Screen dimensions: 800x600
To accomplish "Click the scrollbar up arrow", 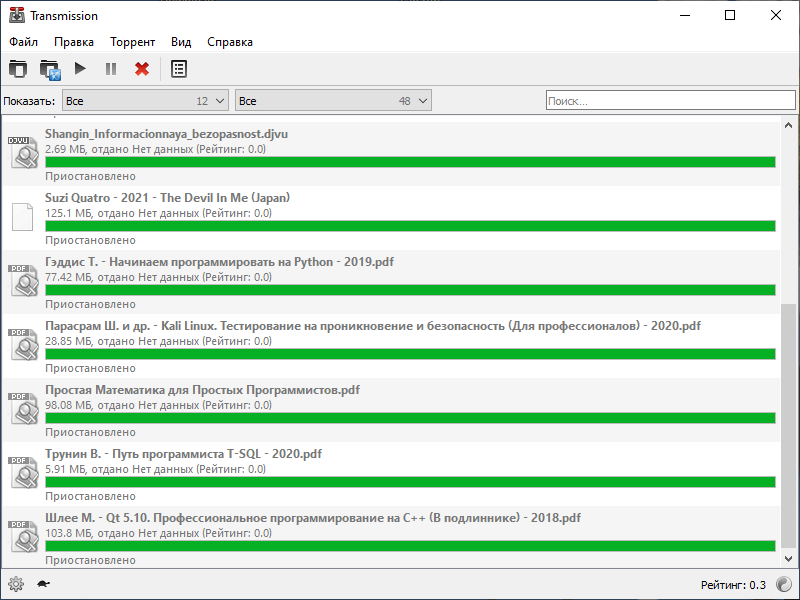I will pos(788,125).
